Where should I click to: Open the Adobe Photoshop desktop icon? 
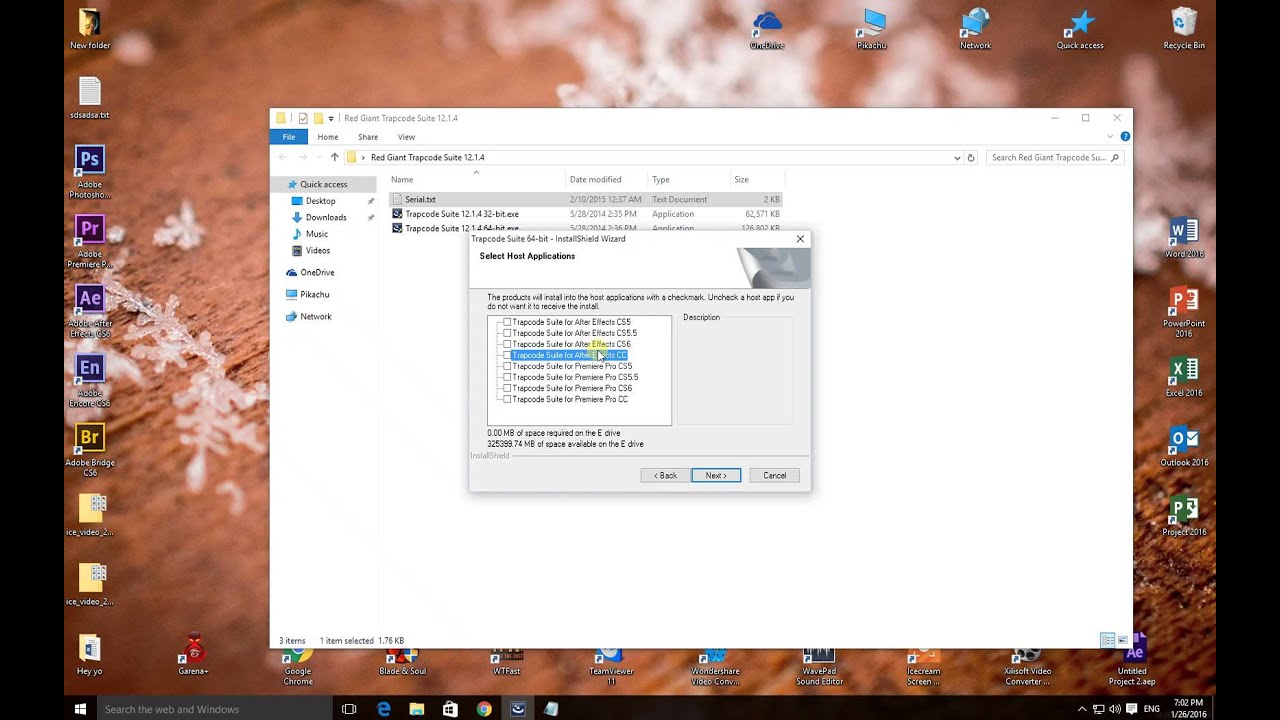[90, 171]
